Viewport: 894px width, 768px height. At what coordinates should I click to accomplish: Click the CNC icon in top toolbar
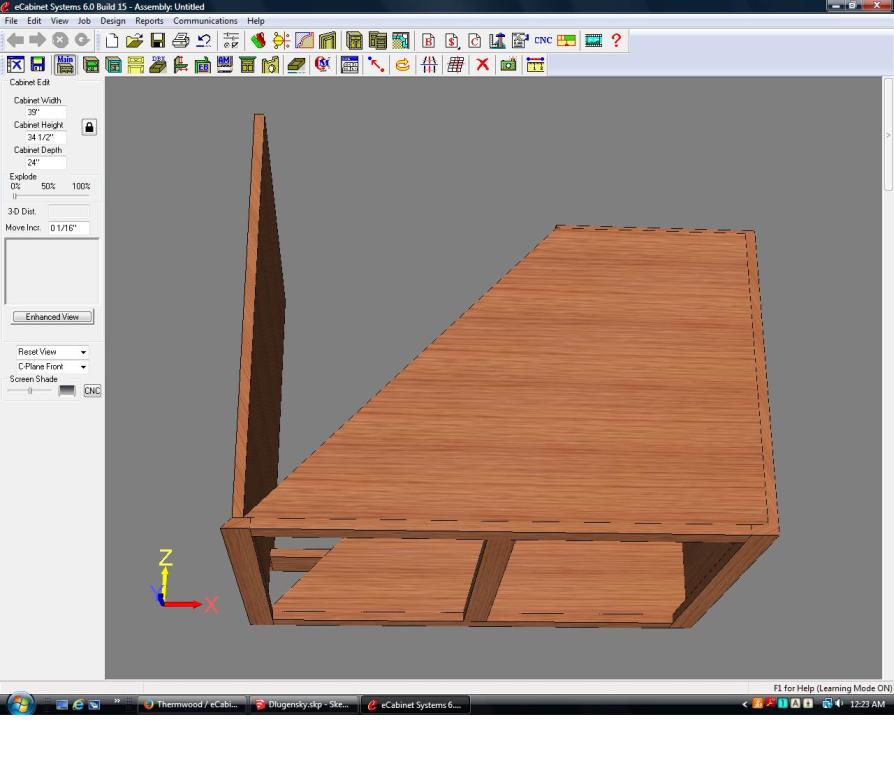point(543,41)
